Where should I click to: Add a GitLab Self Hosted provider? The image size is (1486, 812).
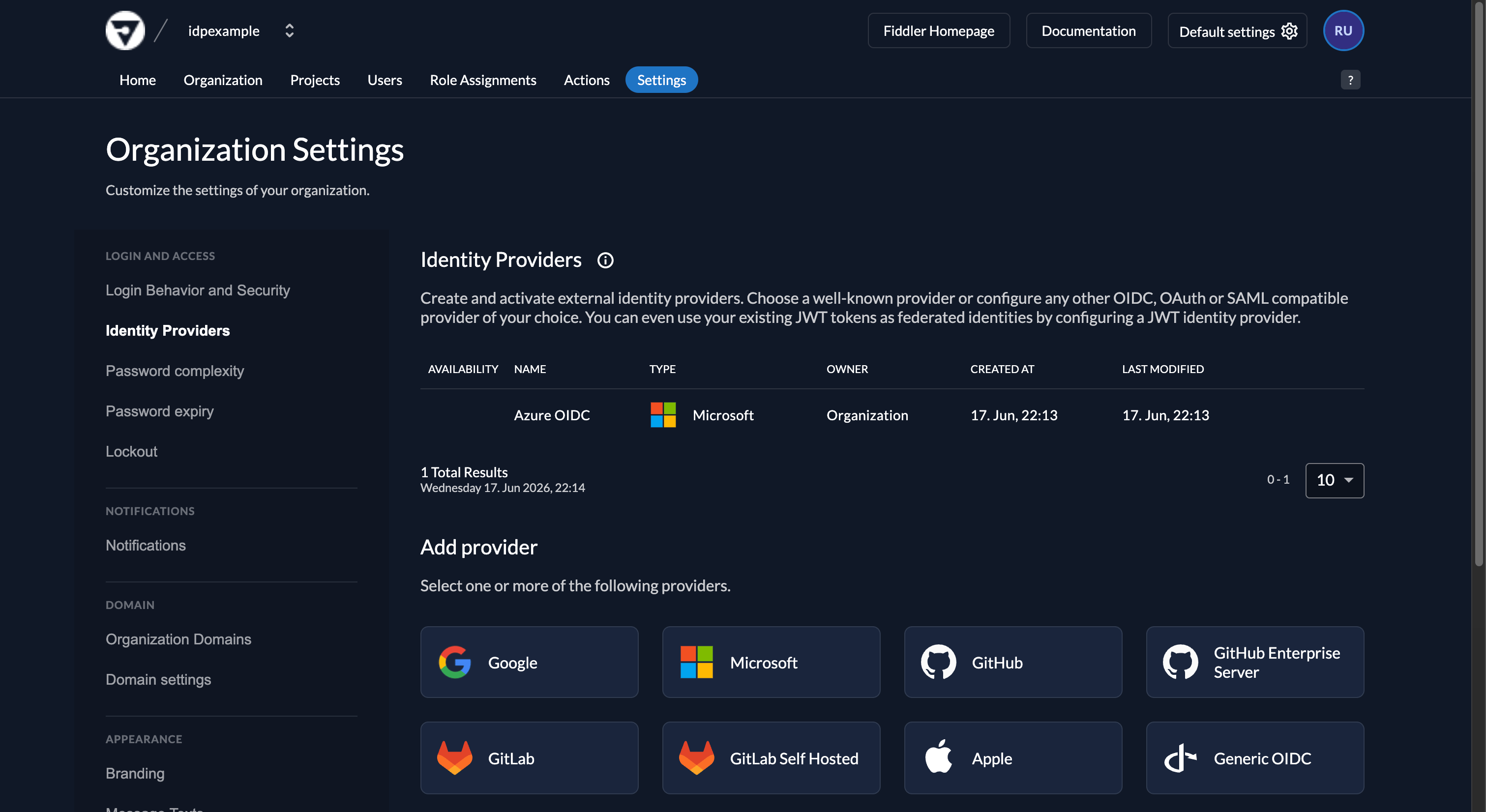771,758
